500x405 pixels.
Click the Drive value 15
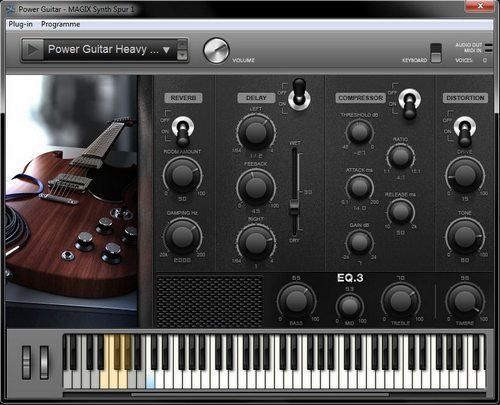pos(465,199)
